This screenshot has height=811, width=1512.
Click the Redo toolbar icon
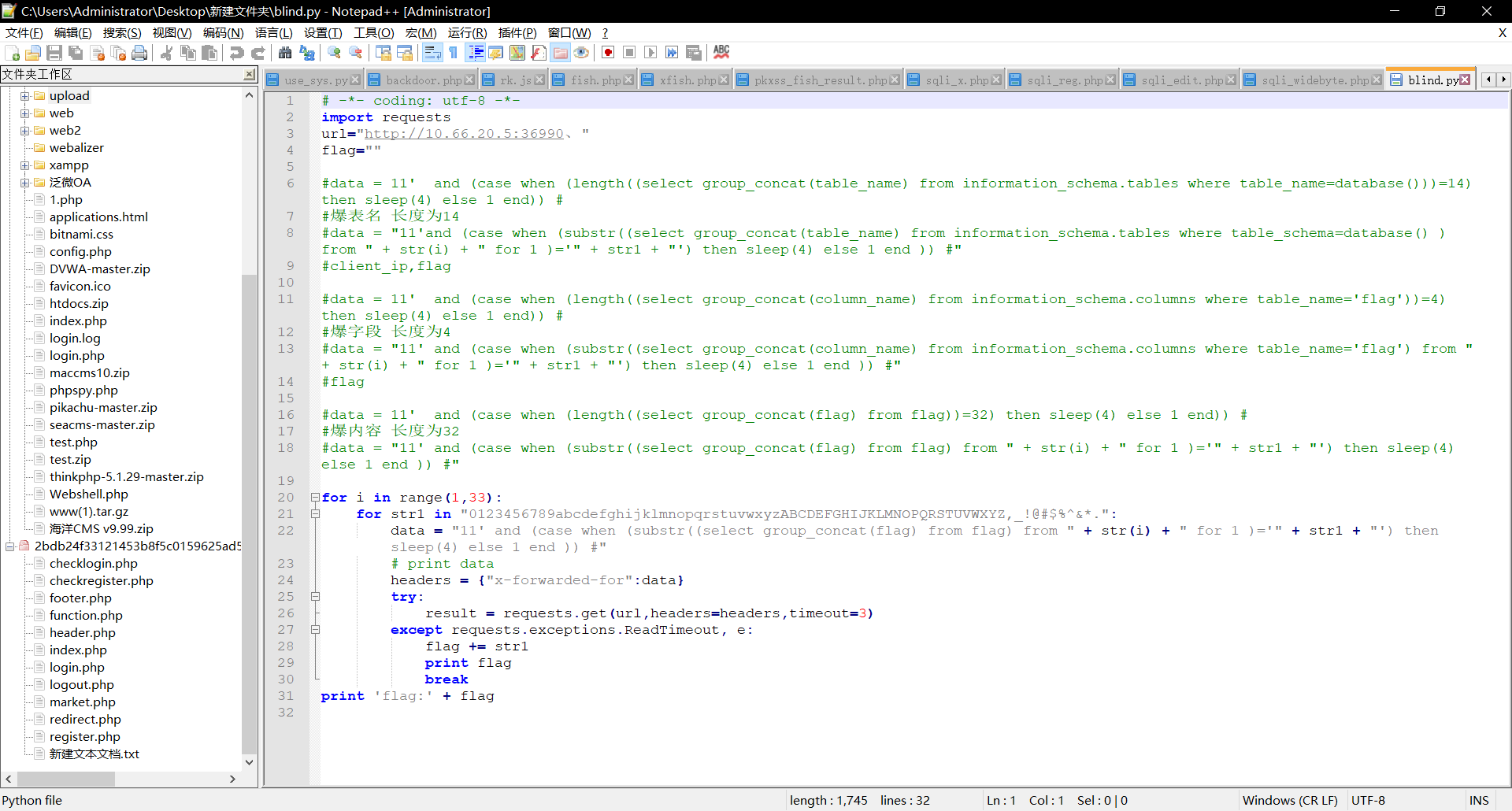pos(258,53)
